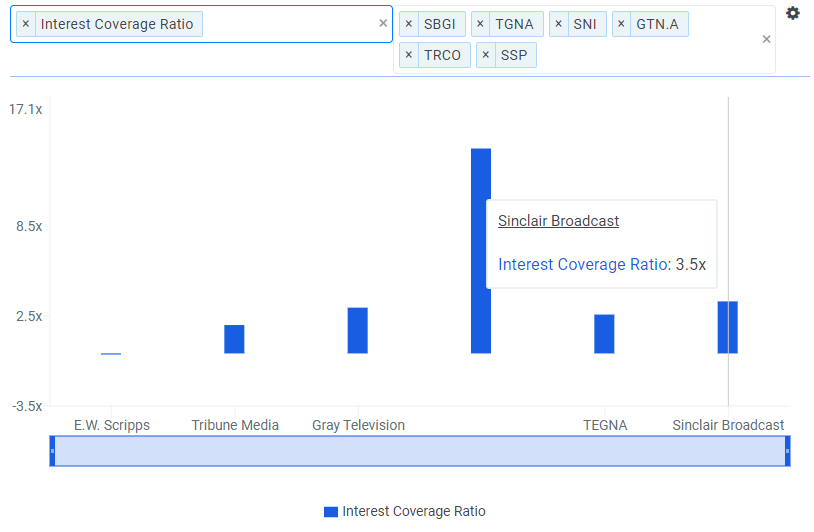Image resolution: width=814 pixels, height=532 pixels.
Task: Toggle Interest Coverage Ratio legend series
Action: 404,511
